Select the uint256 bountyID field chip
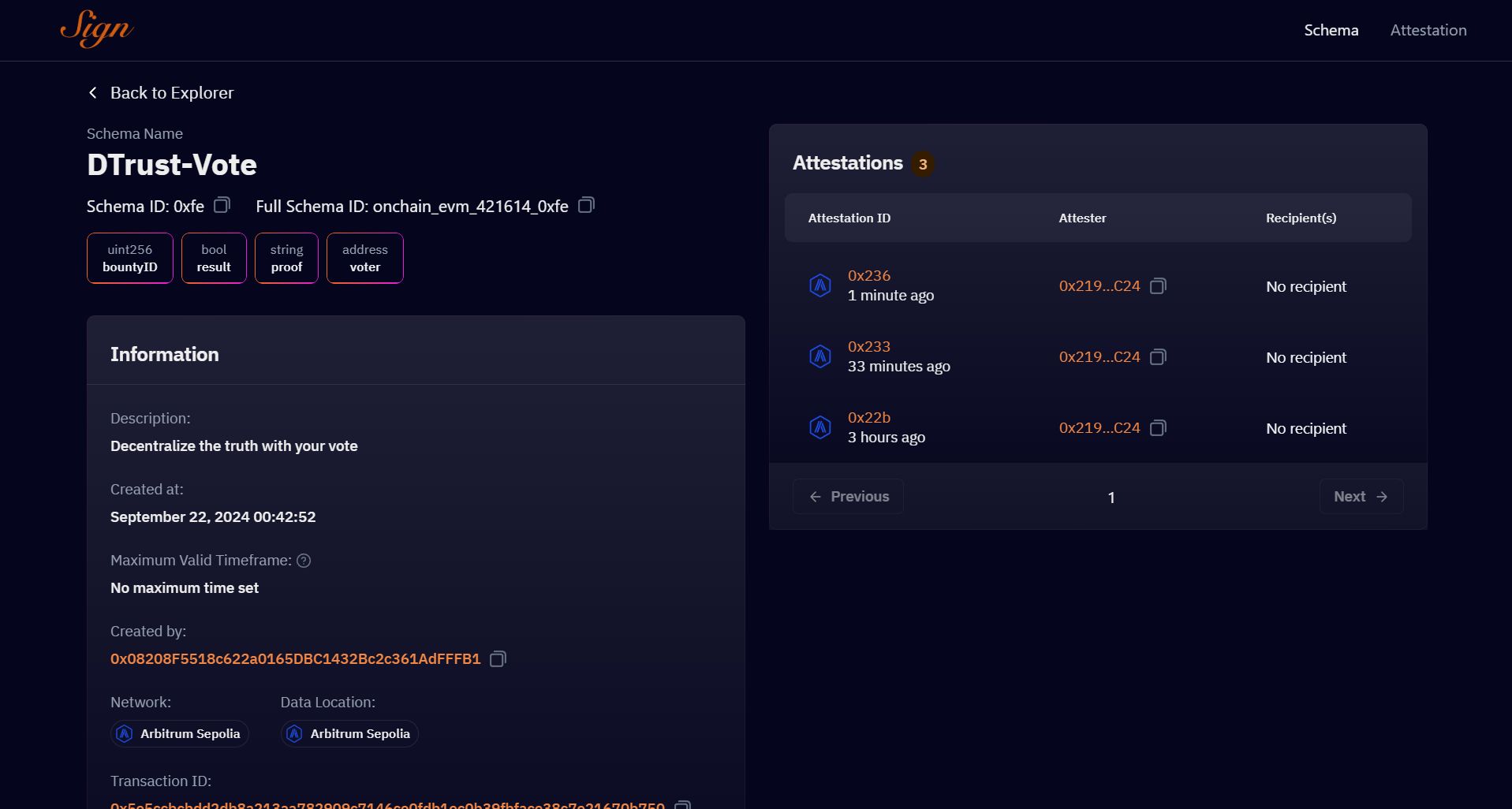The image size is (1512, 809). pyautogui.click(x=130, y=258)
